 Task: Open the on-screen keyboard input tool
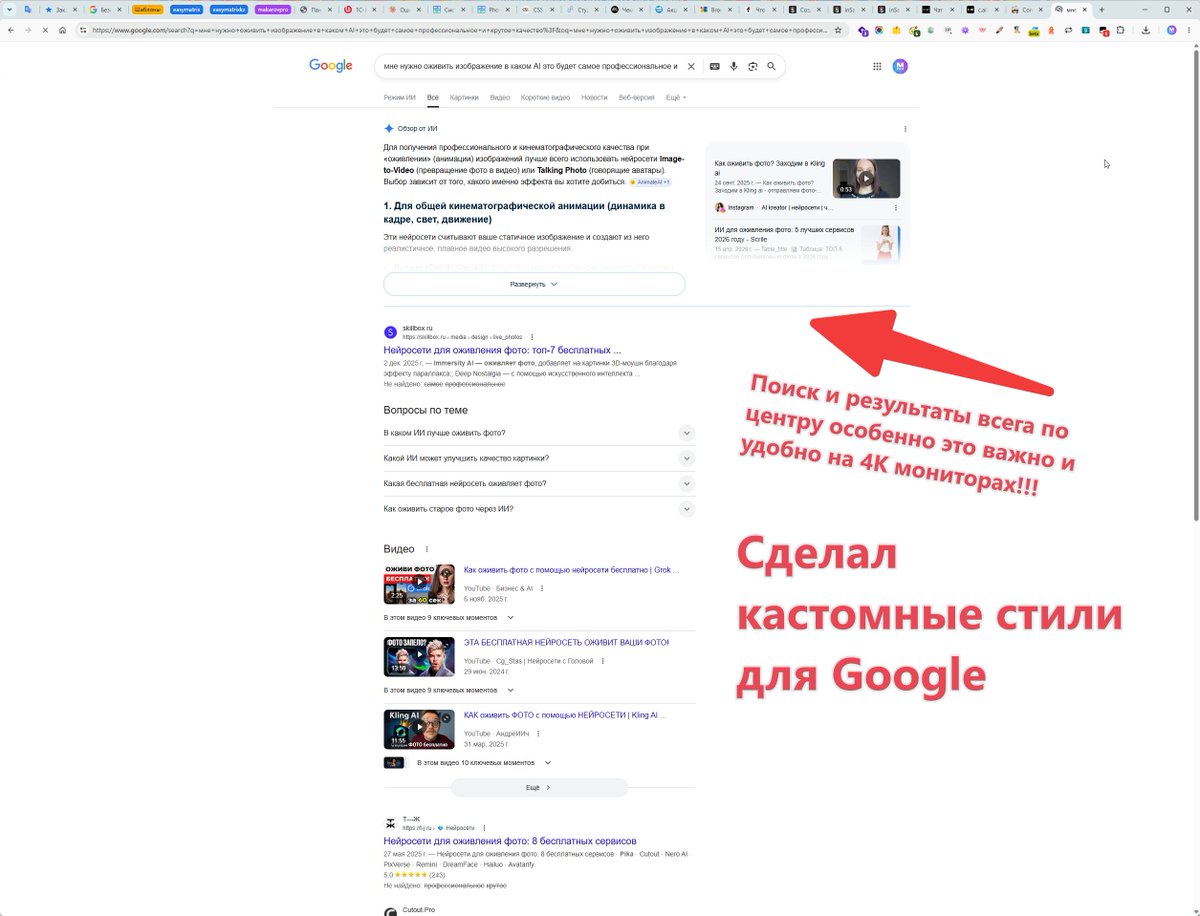[714, 66]
